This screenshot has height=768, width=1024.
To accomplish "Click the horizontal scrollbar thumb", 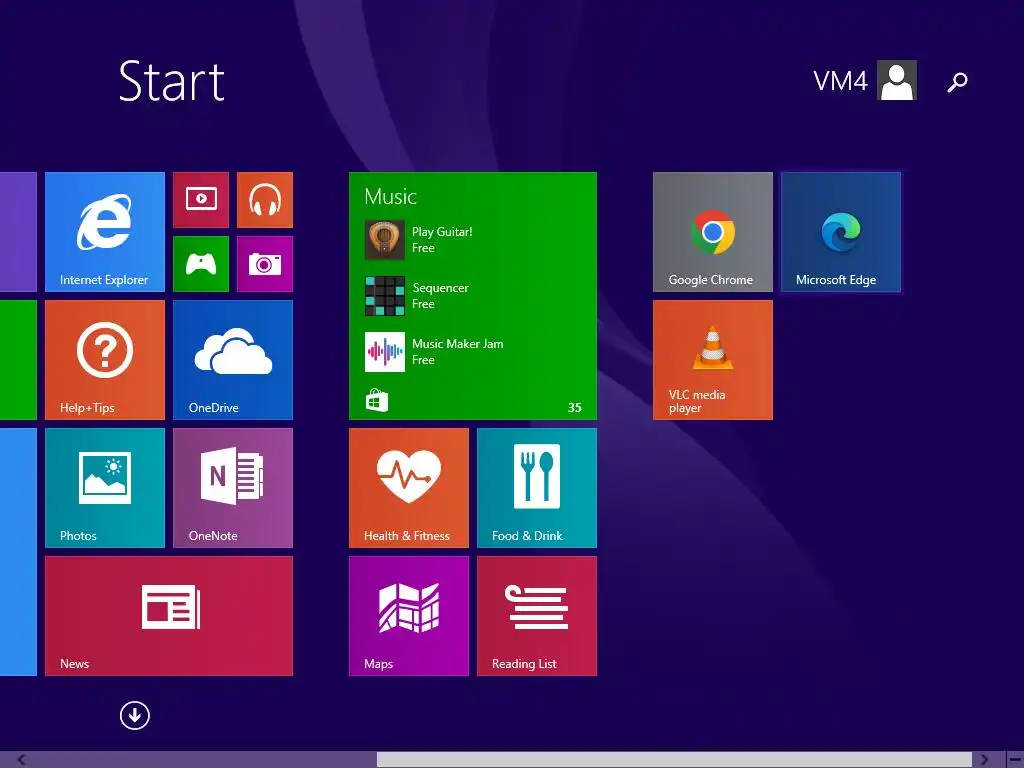I will [x=674, y=760].
